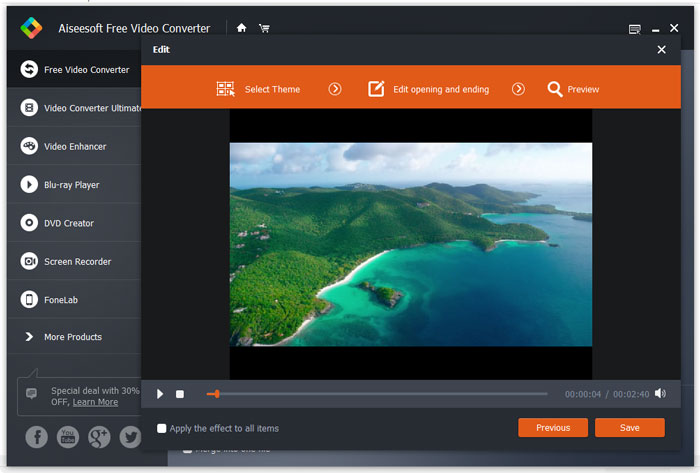700x473 pixels.
Task: Open the feedback menu icon in title bar
Action: pos(634,29)
